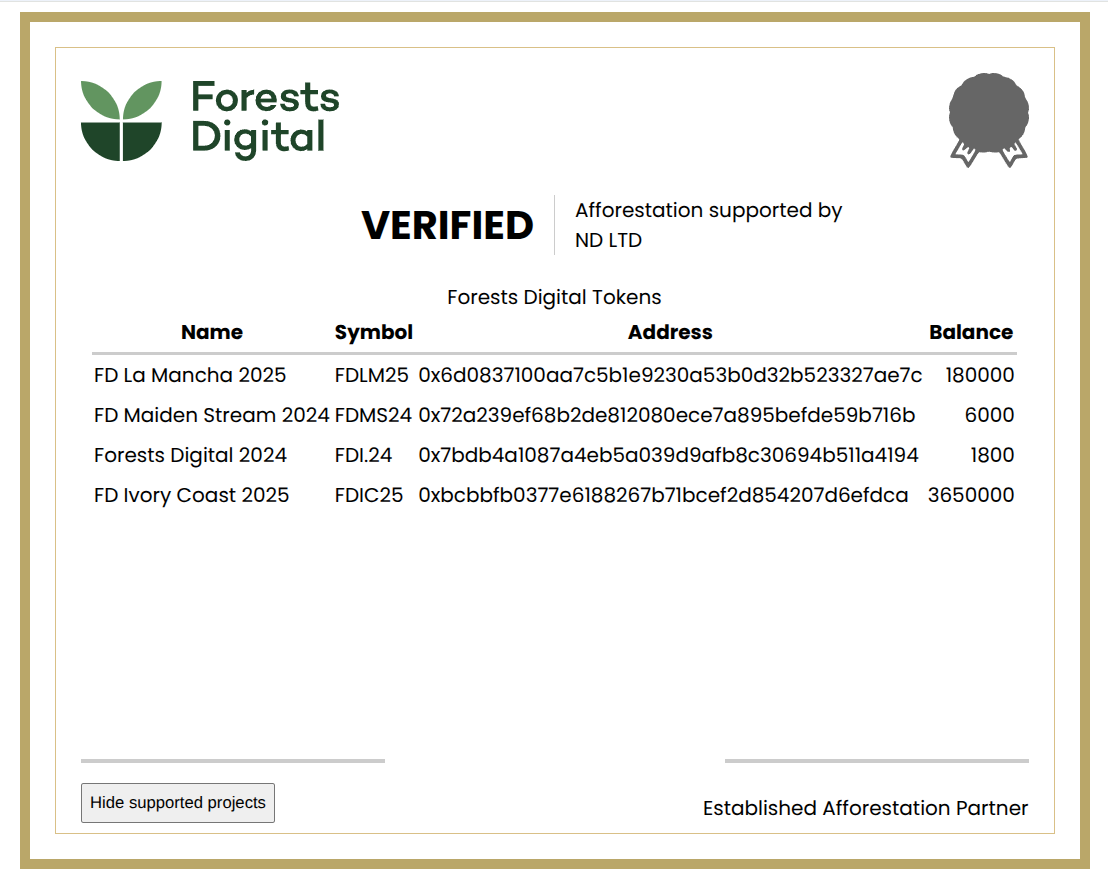Viewport: 1108px width, 880px height.
Task: Click the Forests Digital Tokens table title
Action: 554,297
